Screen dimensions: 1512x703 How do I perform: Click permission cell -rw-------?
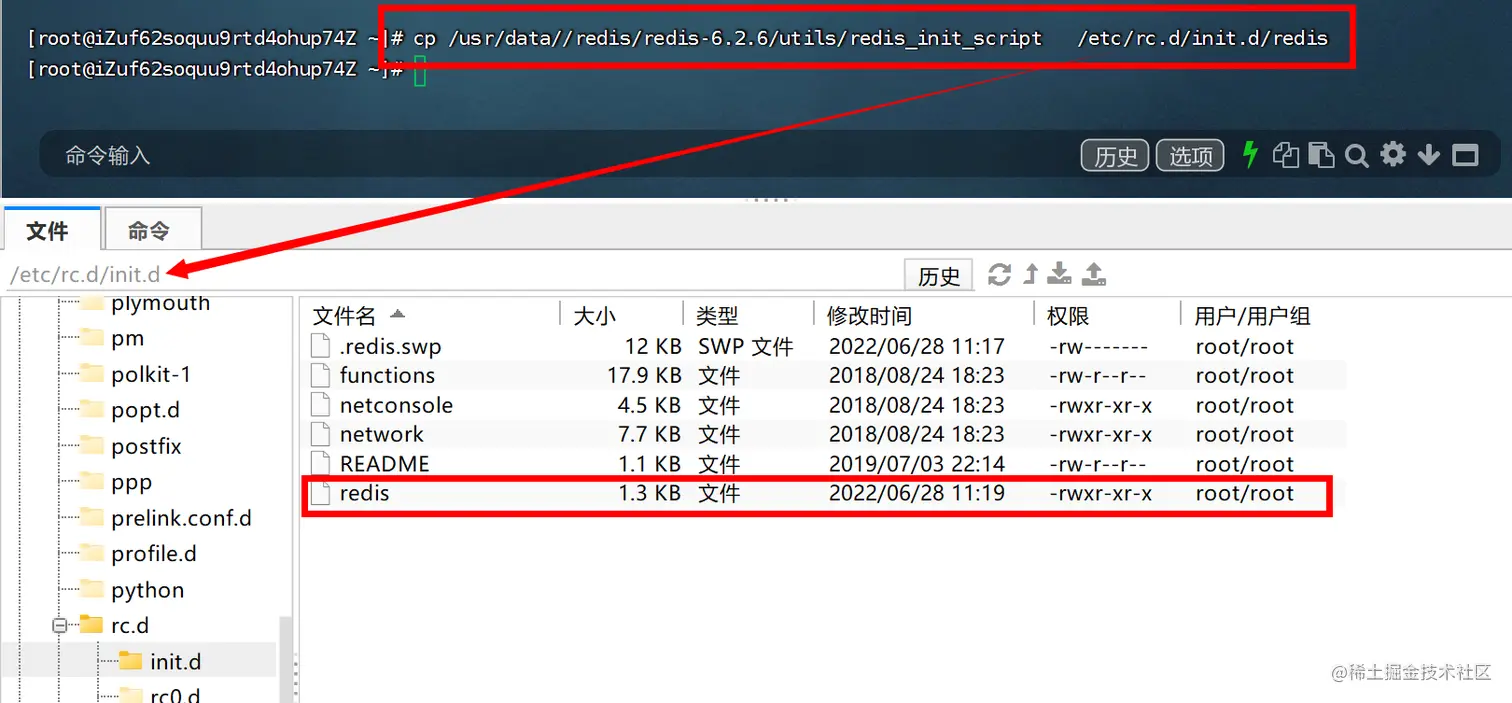(x=1098, y=347)
